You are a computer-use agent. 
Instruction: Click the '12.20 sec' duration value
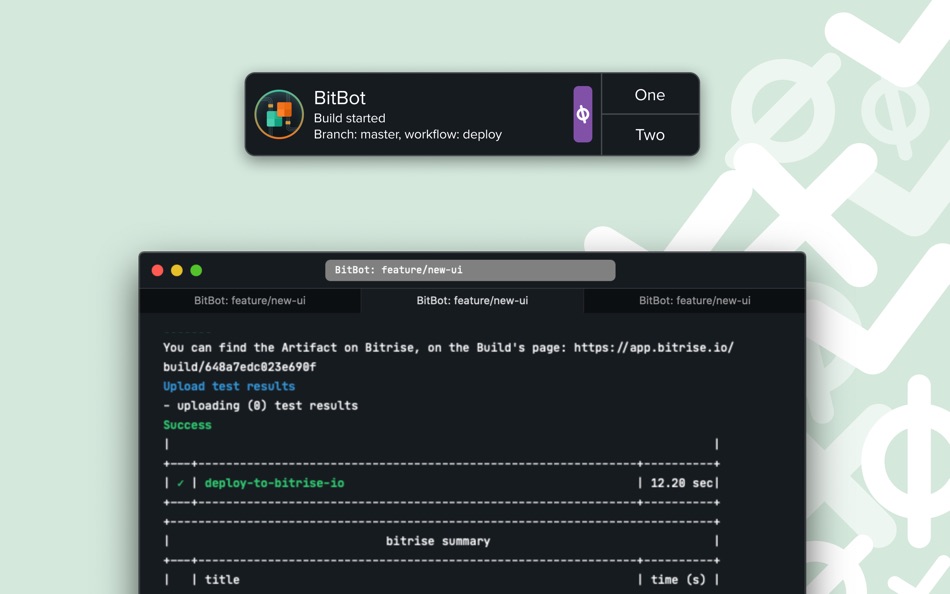click(x=681, y=483)
